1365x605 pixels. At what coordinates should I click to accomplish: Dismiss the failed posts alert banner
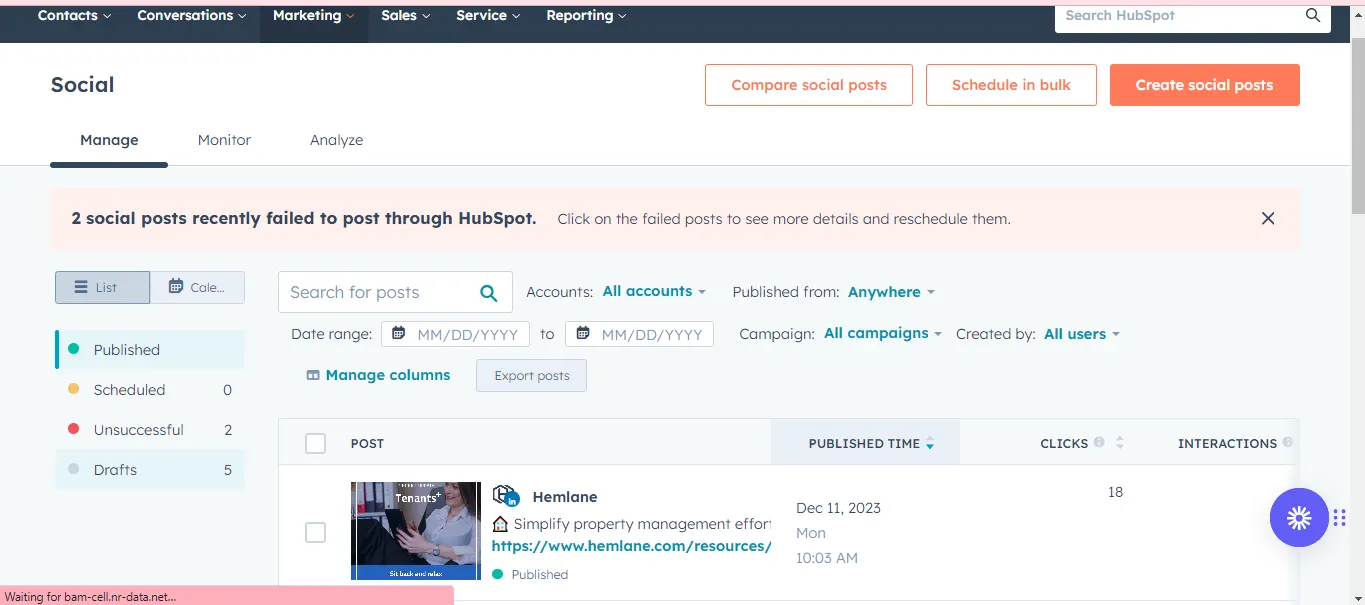click(x=1267, y=218)
